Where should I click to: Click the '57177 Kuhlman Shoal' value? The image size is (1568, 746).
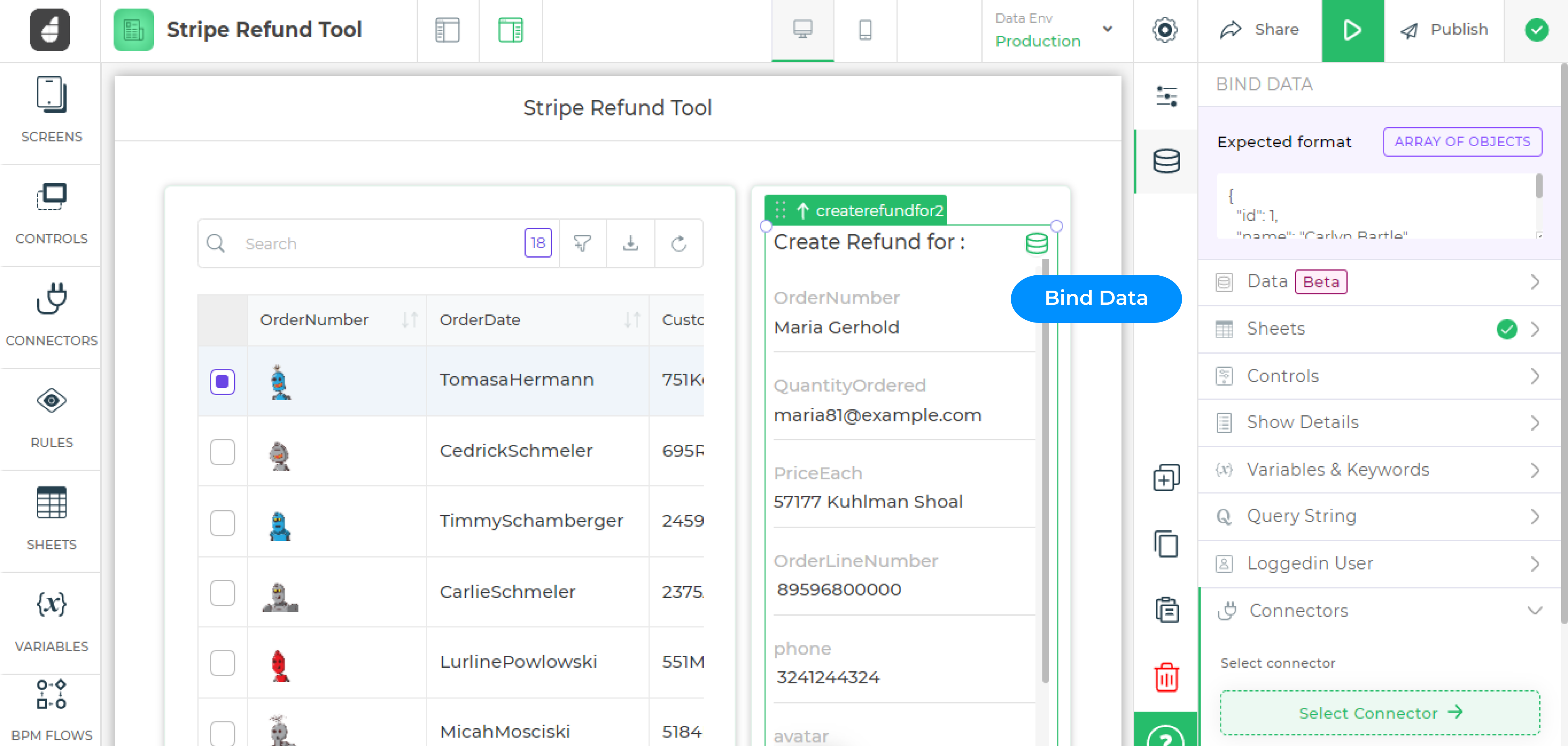click(x=868, y=501)
